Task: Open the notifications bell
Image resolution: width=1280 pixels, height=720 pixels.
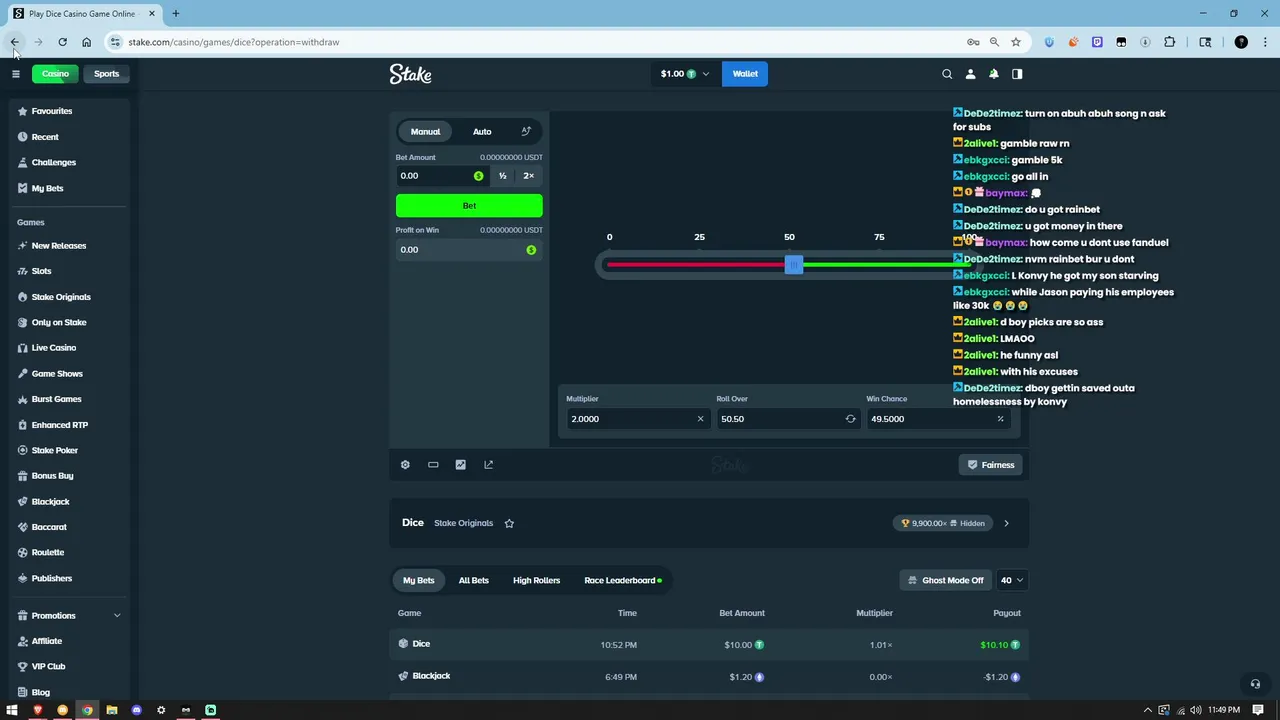Action: (x=994, y=74)
